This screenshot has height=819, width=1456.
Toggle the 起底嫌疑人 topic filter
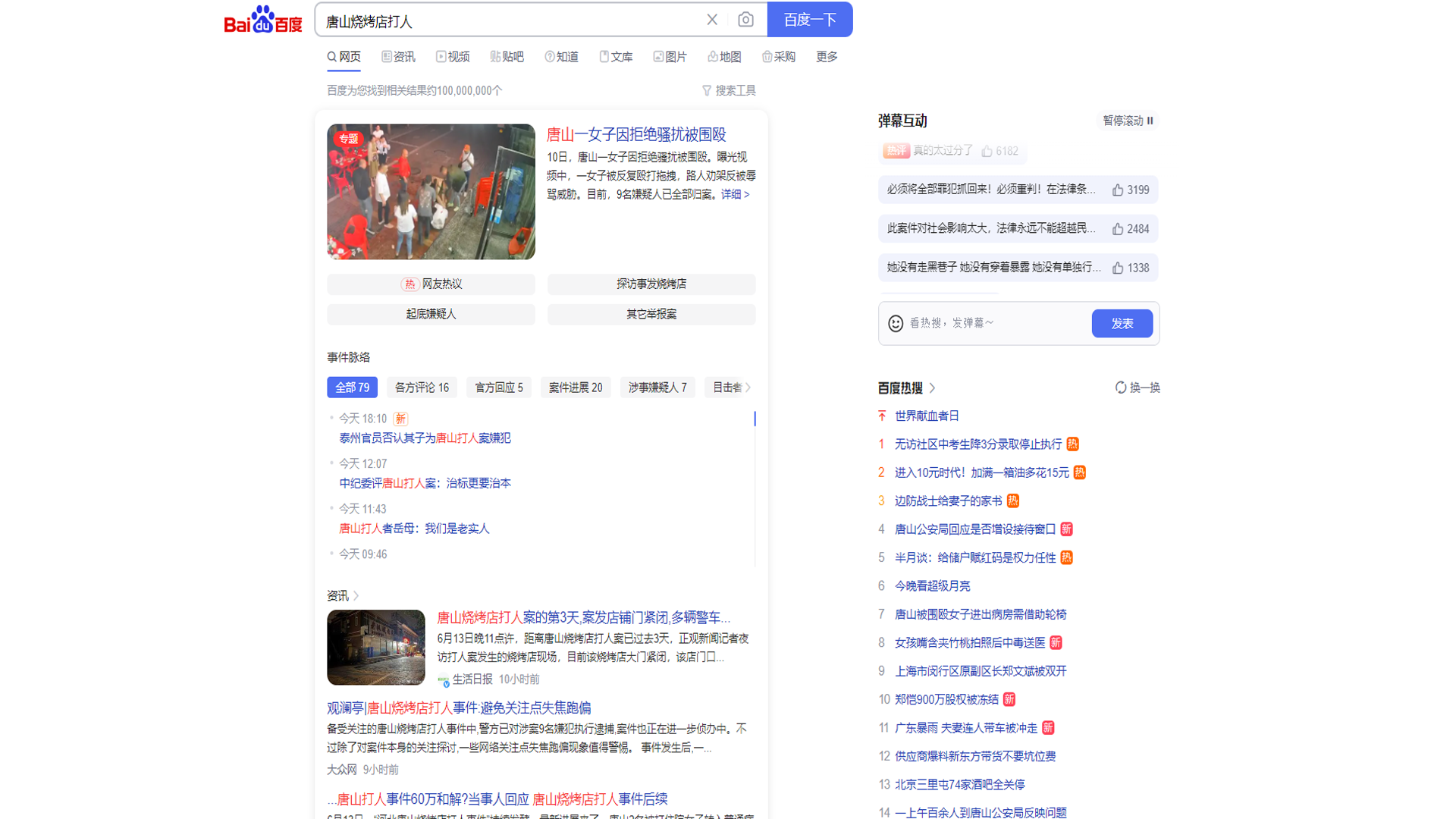[x=431, y=314]
